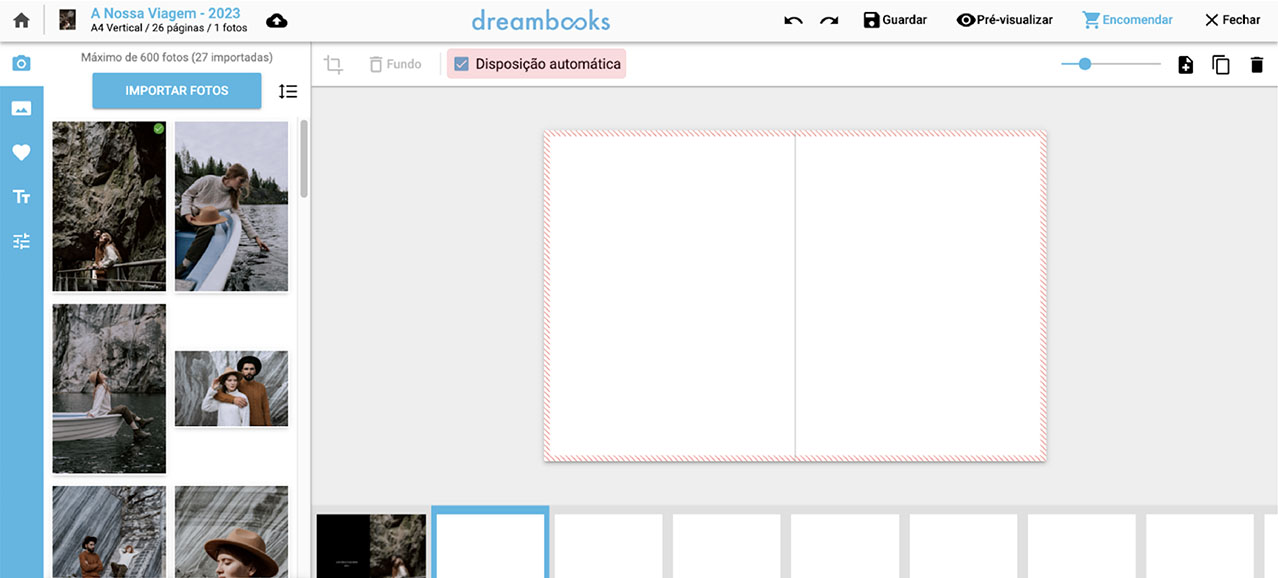Adjust the zoom slider above the canvas
This screenshot has height=578, width=1278.
(x=1084, y=63)
